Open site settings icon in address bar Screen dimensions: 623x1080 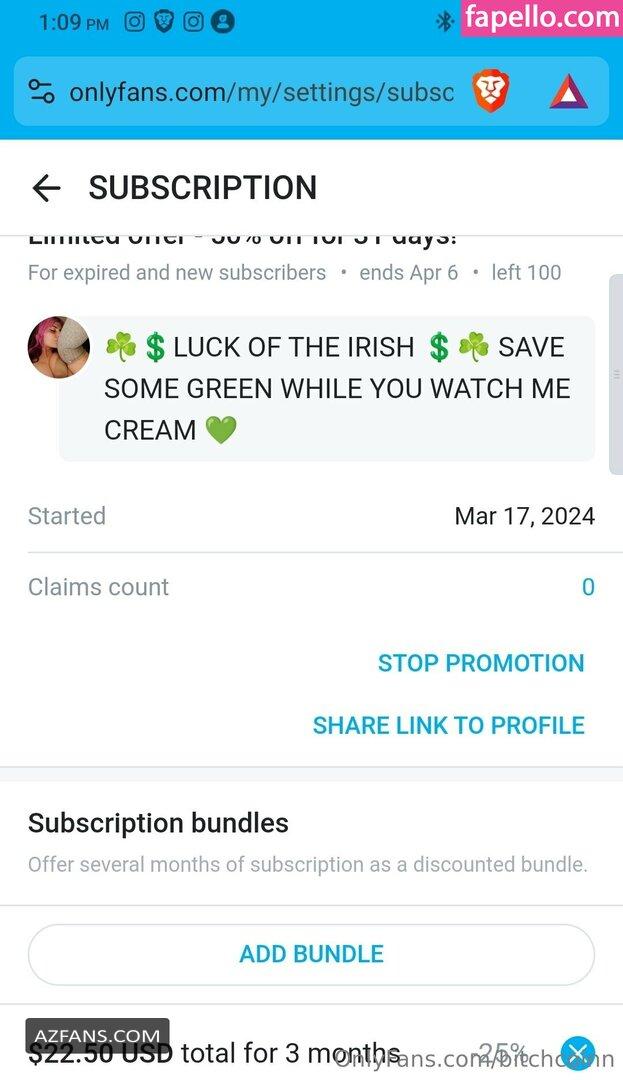(41, 91)
